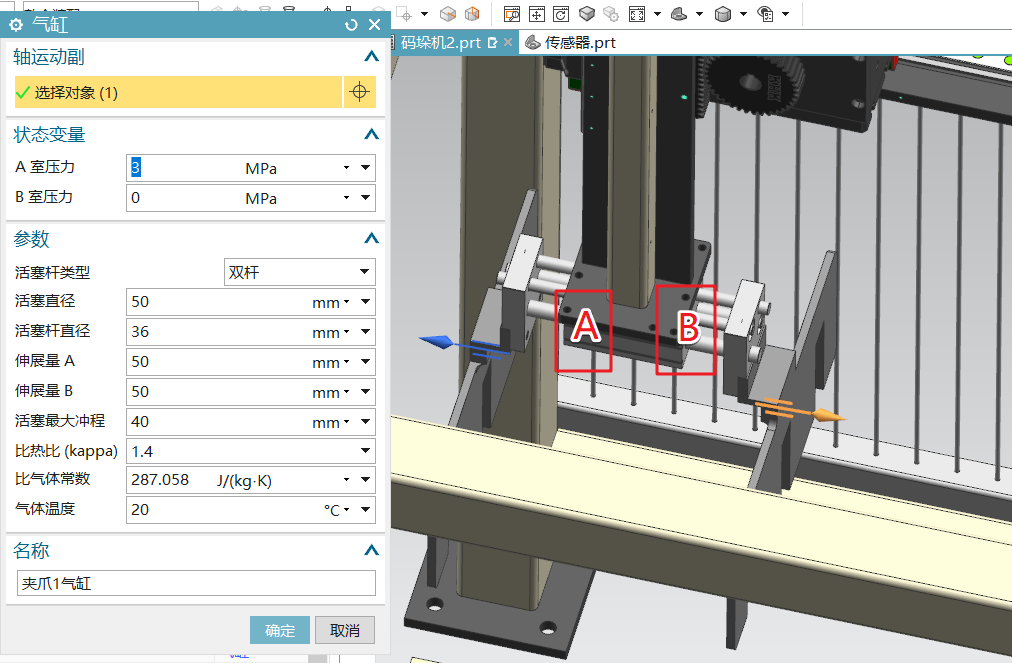Image resolution: width=1012 pixels, height=663 pixels.
Task: Collapse the 状态变量 section
Action: pos(371,134)
